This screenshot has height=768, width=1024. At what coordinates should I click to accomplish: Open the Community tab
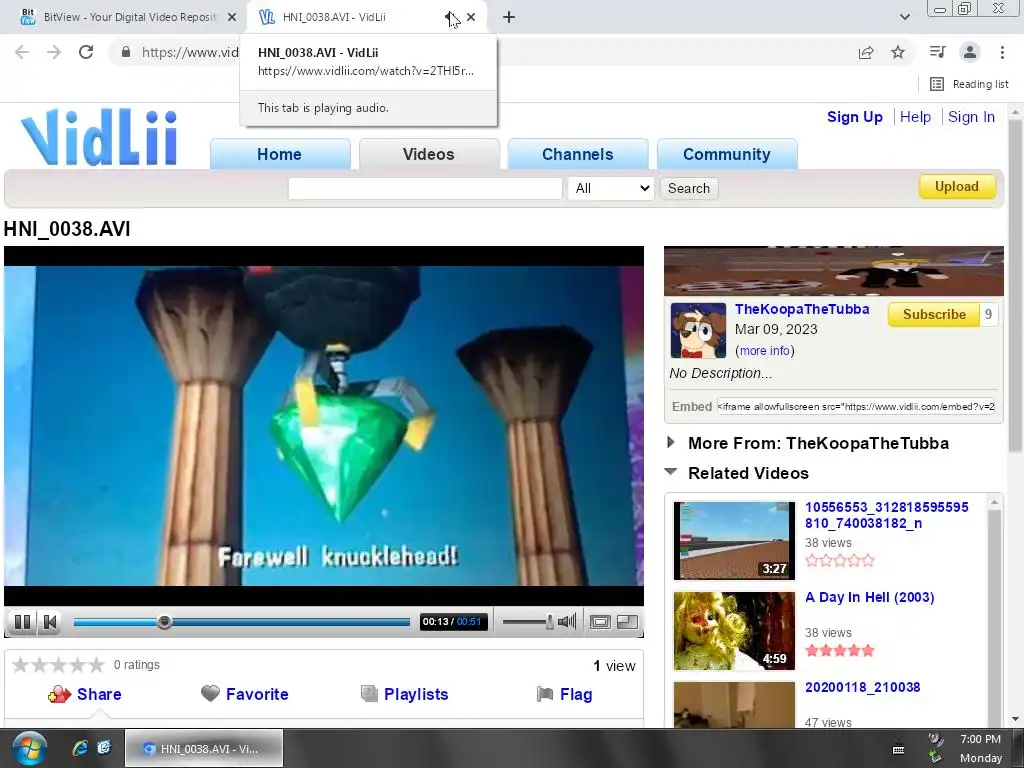[x=727, y=154]
